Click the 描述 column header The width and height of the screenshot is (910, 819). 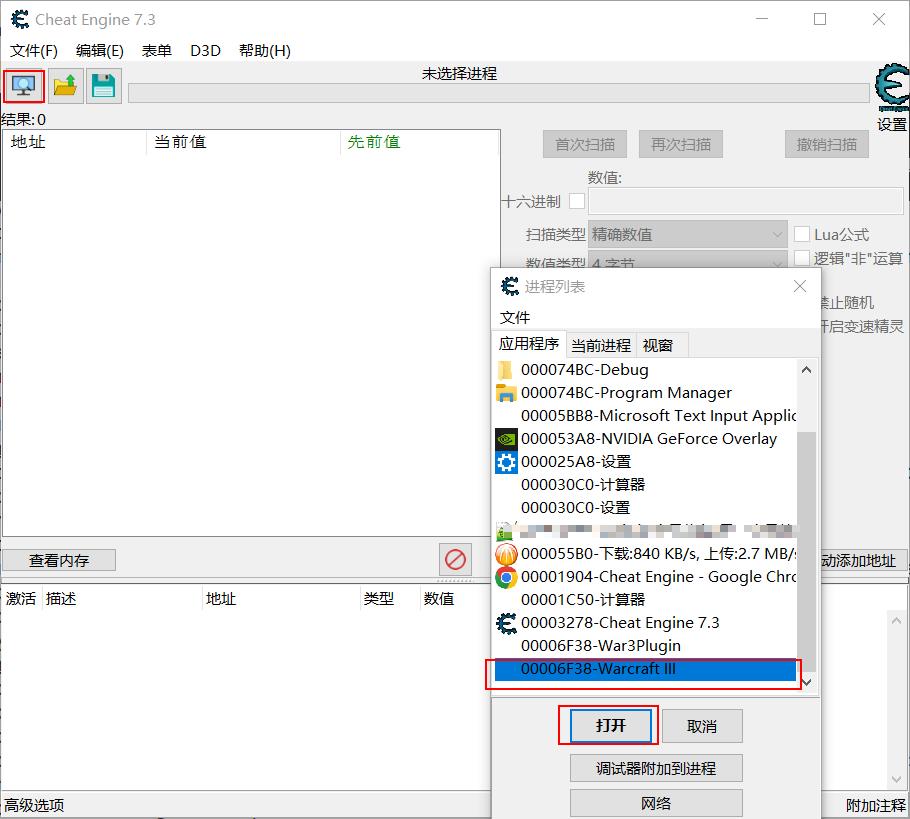point(122,599)
